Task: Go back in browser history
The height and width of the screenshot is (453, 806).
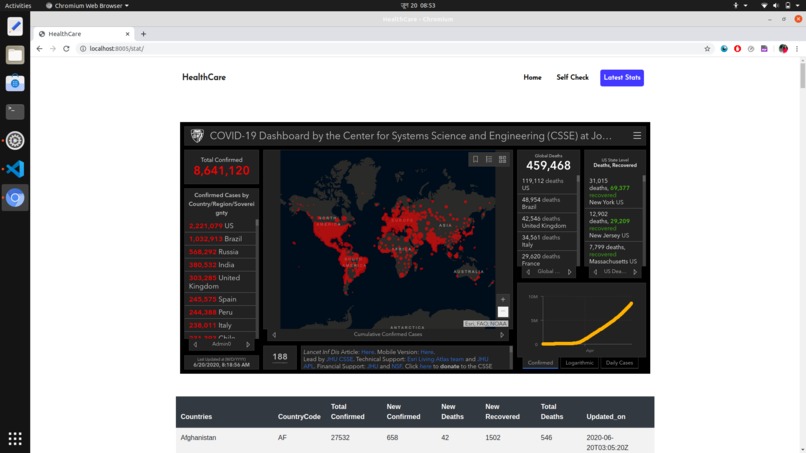Action: (40, 48)
